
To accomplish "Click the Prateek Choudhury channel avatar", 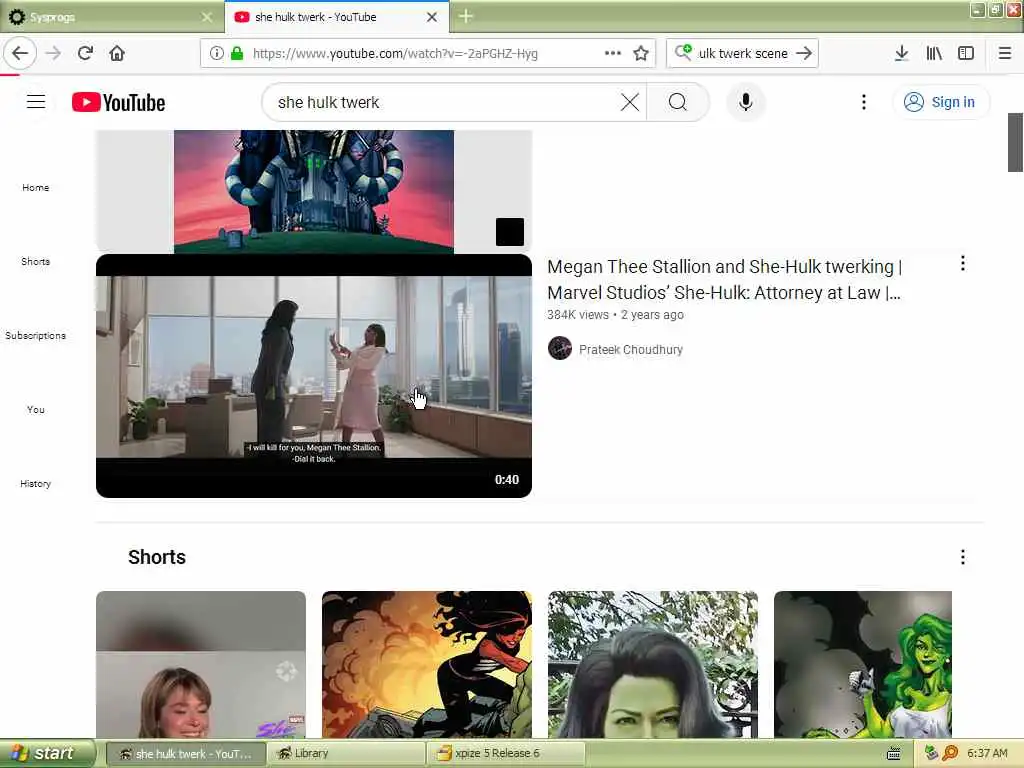I will pyautogui.click(x=560, y=349).
